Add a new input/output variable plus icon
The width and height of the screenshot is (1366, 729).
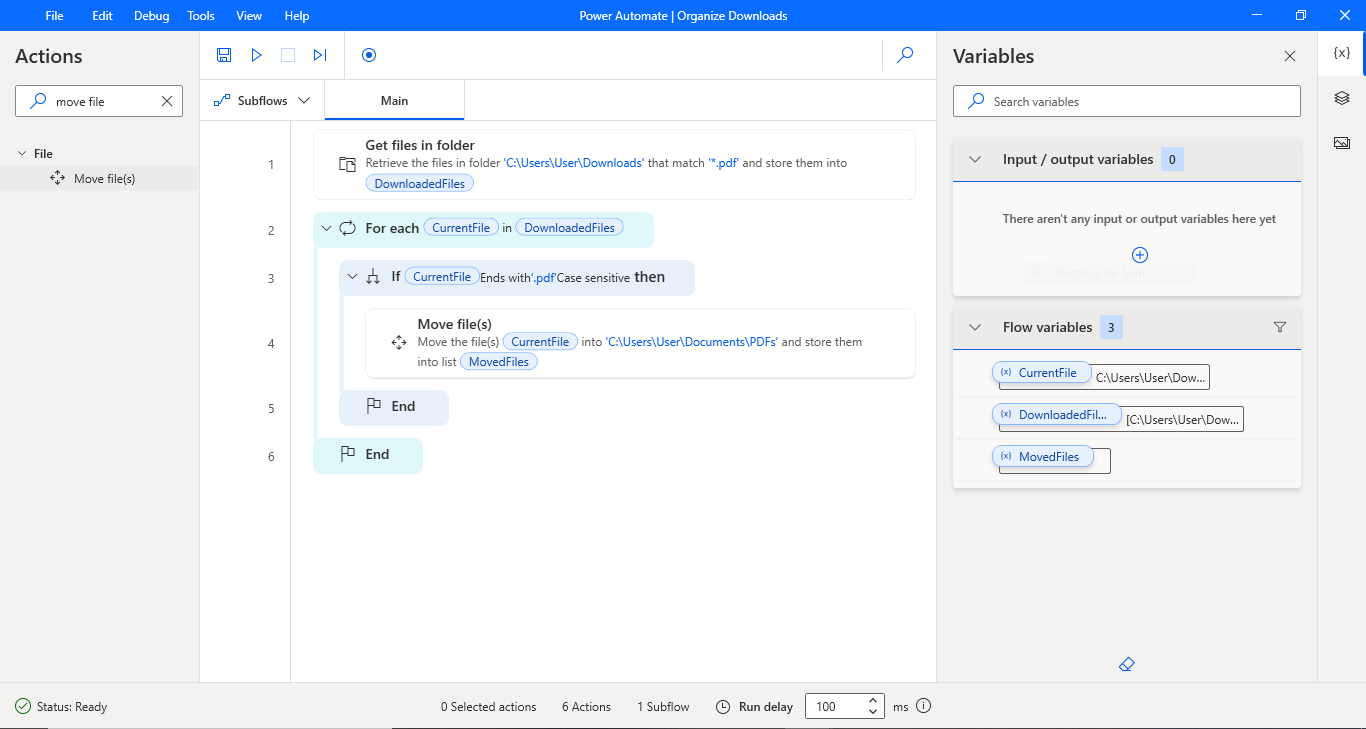1140,255
